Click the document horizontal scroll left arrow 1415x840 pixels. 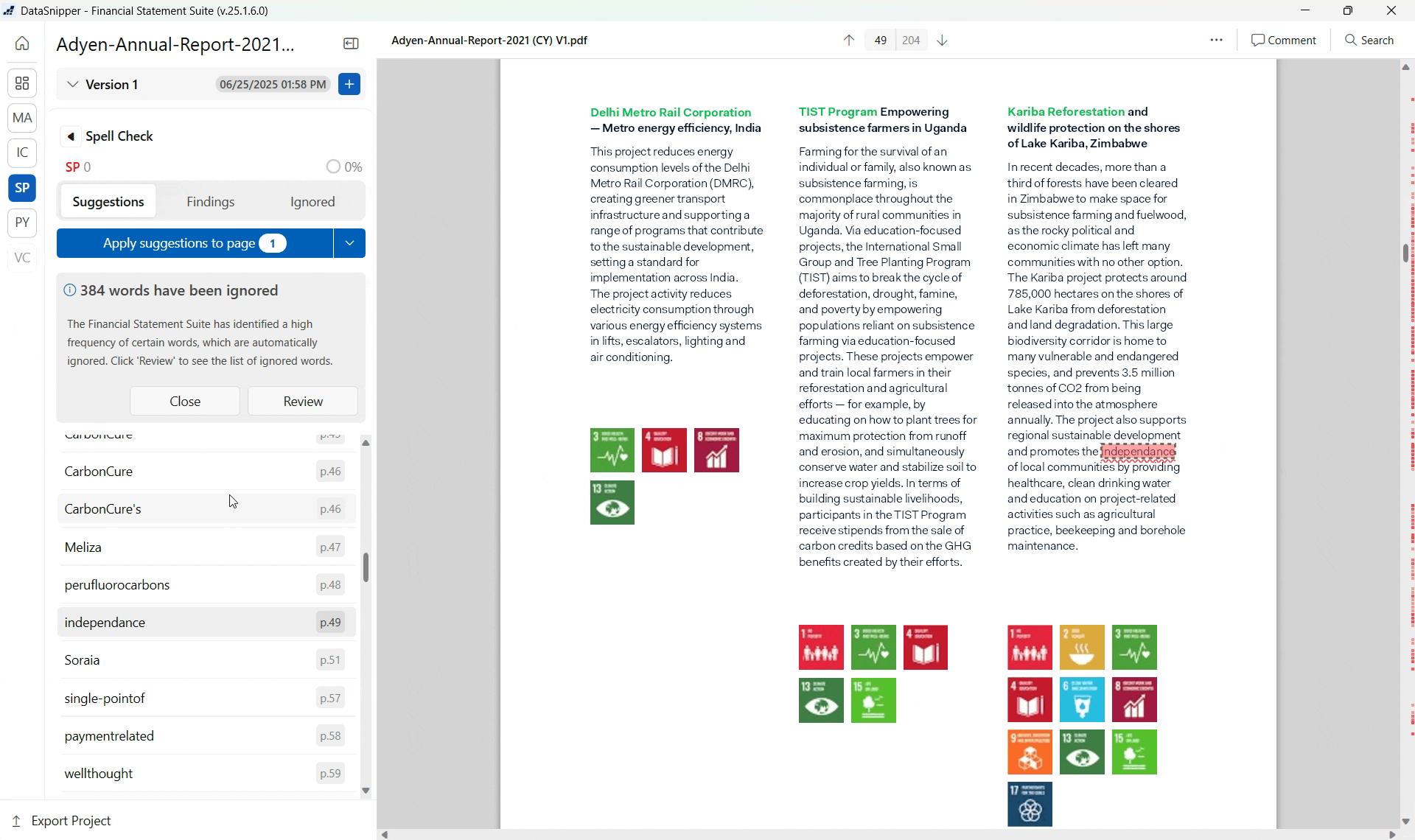click(x=385, y=834)
